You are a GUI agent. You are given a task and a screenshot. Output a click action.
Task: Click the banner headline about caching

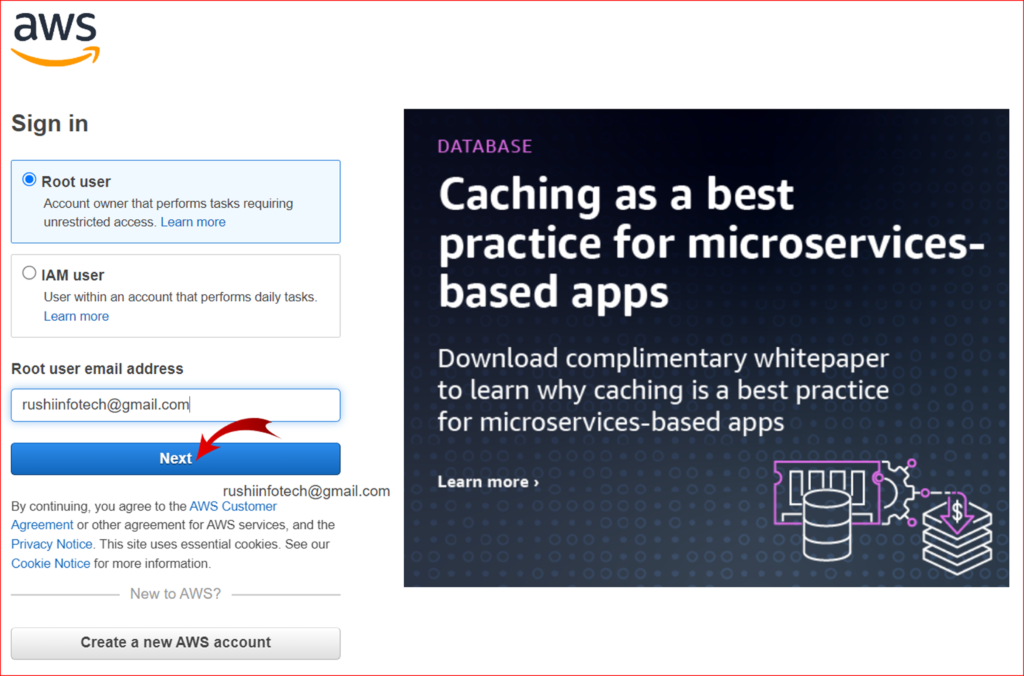pyautogui.click(x=711, y=242)
